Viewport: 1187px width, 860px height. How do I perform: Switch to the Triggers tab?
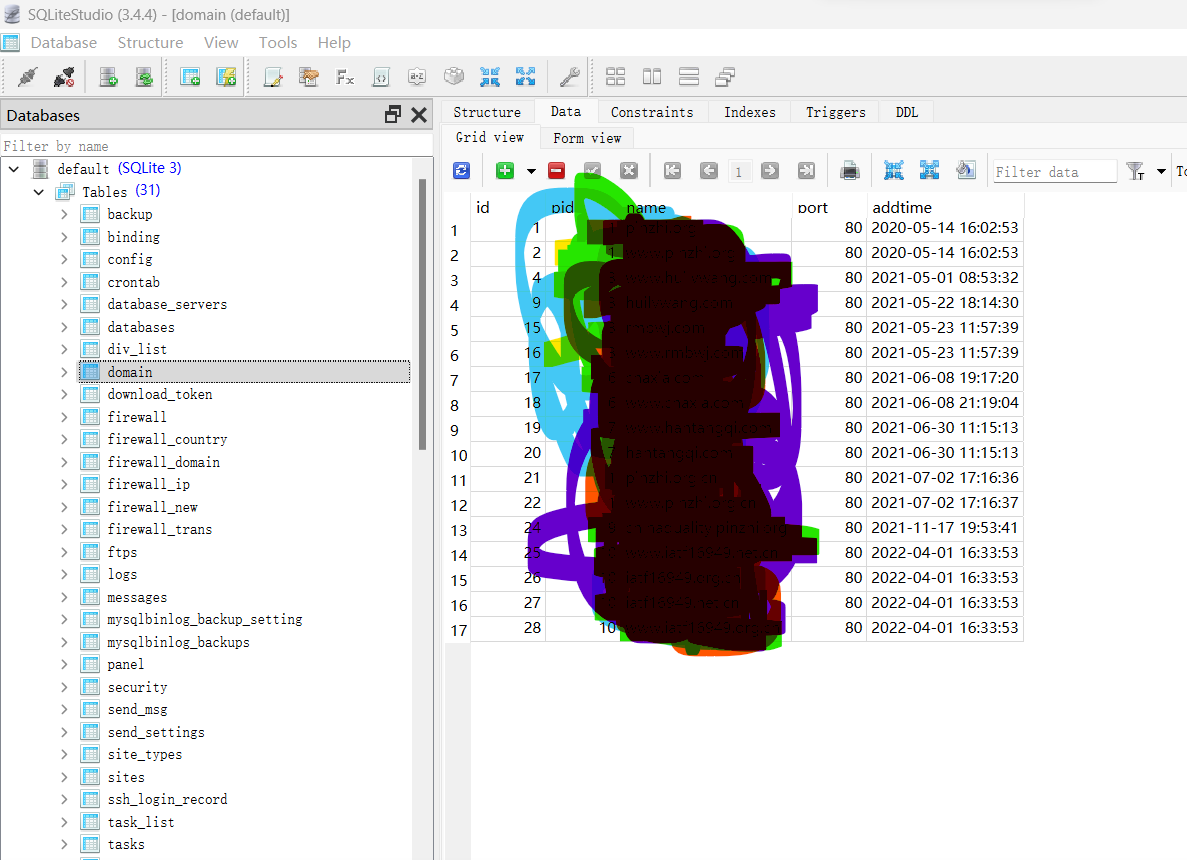(835, 112)
